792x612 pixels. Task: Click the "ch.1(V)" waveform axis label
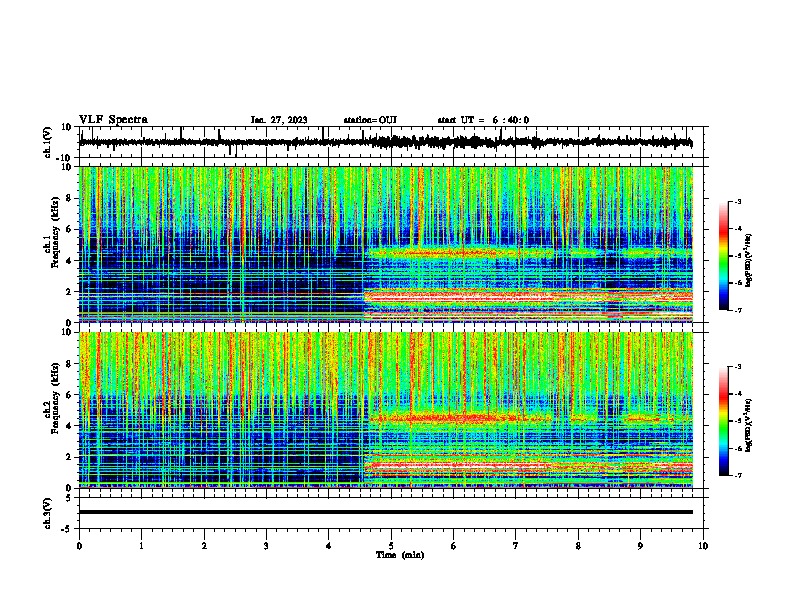pos(48,142)
